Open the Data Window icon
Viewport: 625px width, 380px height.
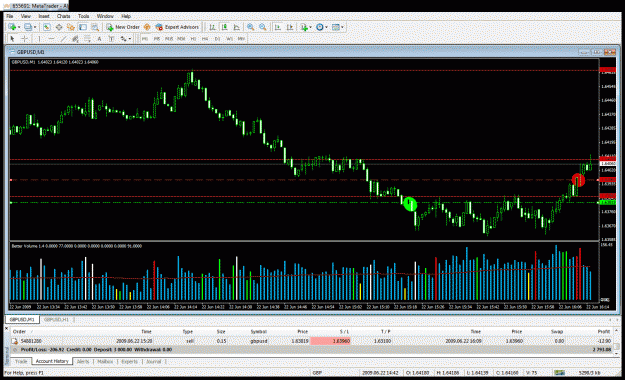[x=59, y=27]
